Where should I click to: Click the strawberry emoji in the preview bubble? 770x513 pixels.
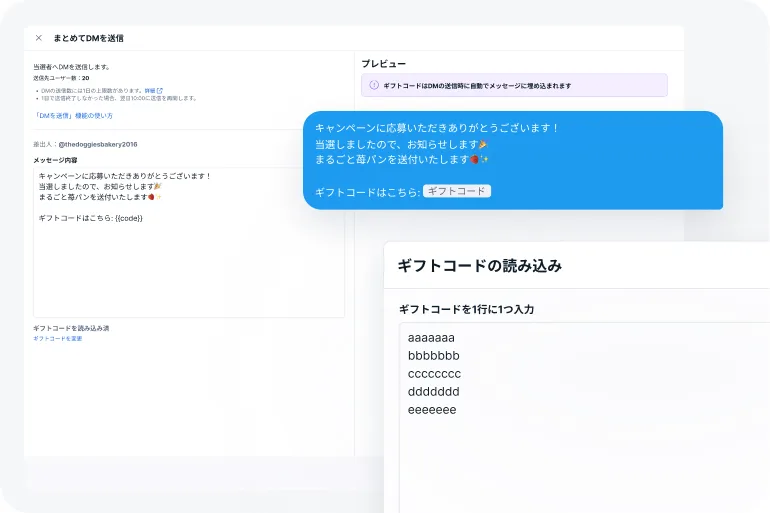coord(474,160)
